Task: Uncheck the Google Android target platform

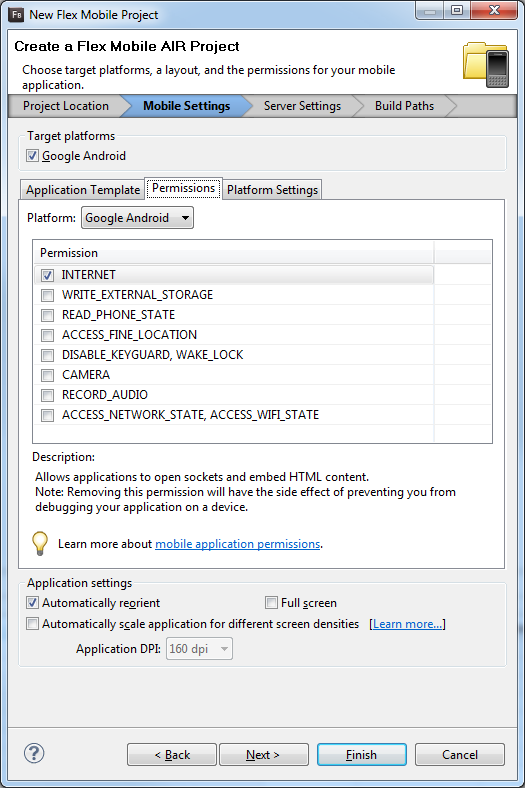Action: pos(33,156)
